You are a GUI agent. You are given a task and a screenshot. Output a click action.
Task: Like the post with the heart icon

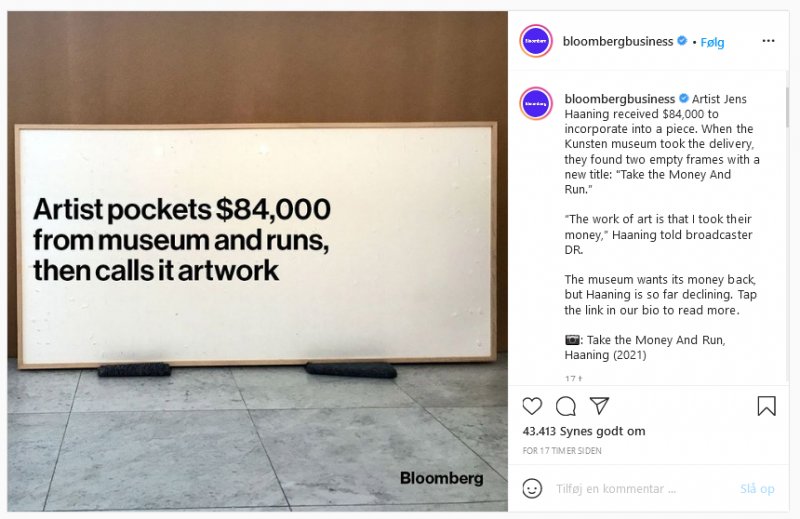click(532, 406)
